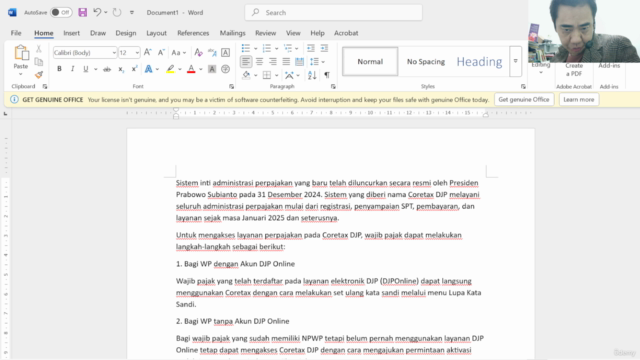Align text to the right
Viewport: 640px width, 360px height.
tap(273, 62)
